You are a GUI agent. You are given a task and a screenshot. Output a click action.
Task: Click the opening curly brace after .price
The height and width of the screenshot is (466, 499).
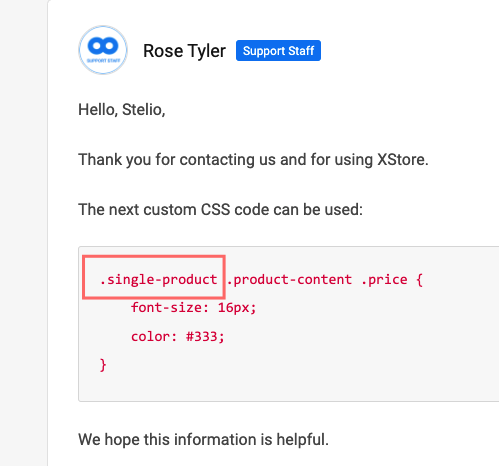[420, 280]
